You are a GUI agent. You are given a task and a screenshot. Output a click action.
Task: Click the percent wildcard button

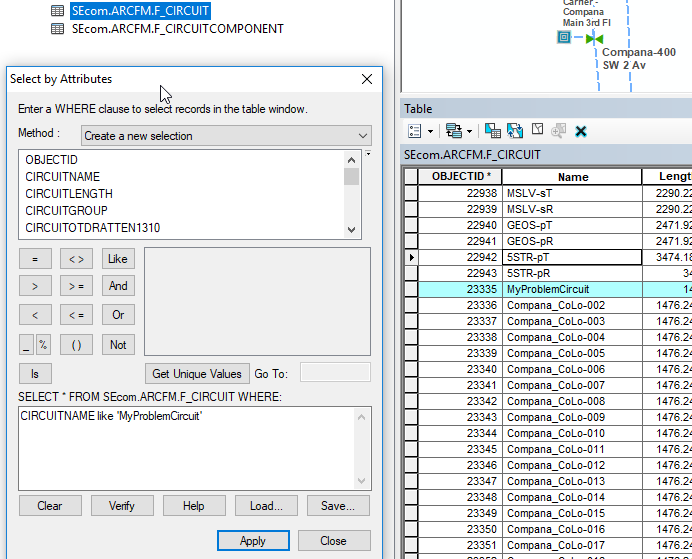tap(43, 345)
